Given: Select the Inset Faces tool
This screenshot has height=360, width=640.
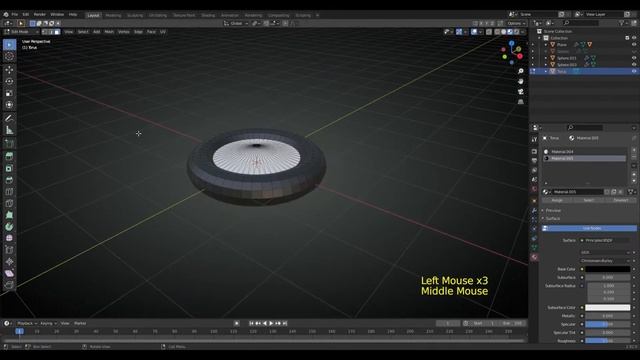Looking at the screenshot, I should 9,168.
